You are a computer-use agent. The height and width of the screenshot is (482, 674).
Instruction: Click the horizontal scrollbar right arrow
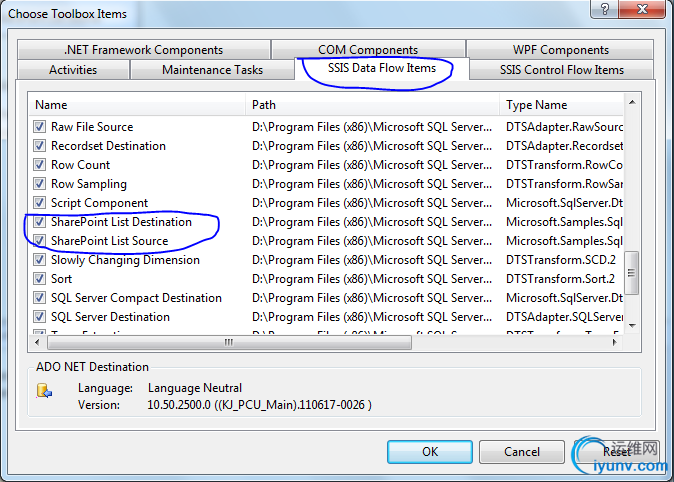pos(615,343)
